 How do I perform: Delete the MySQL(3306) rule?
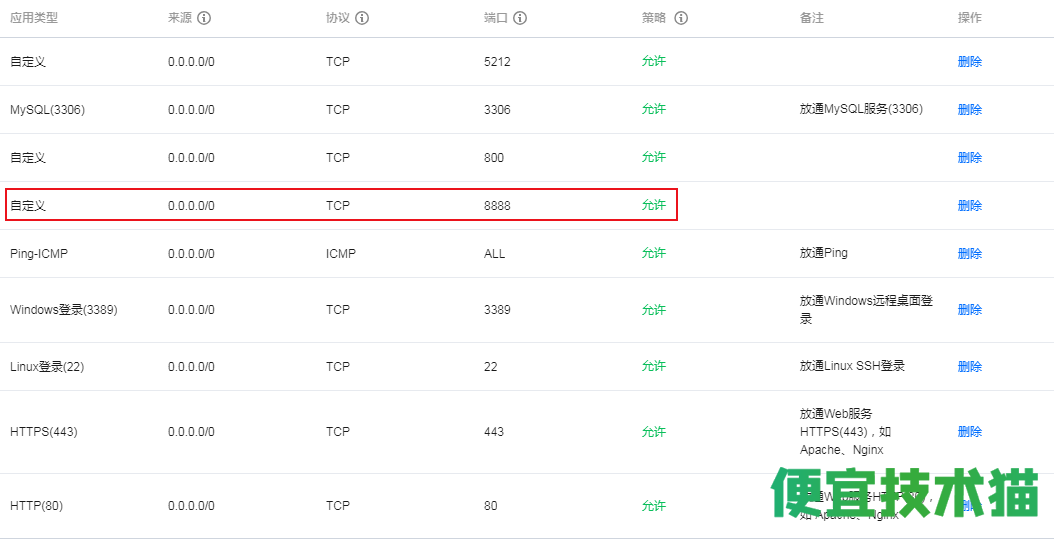tap(969, 110)
